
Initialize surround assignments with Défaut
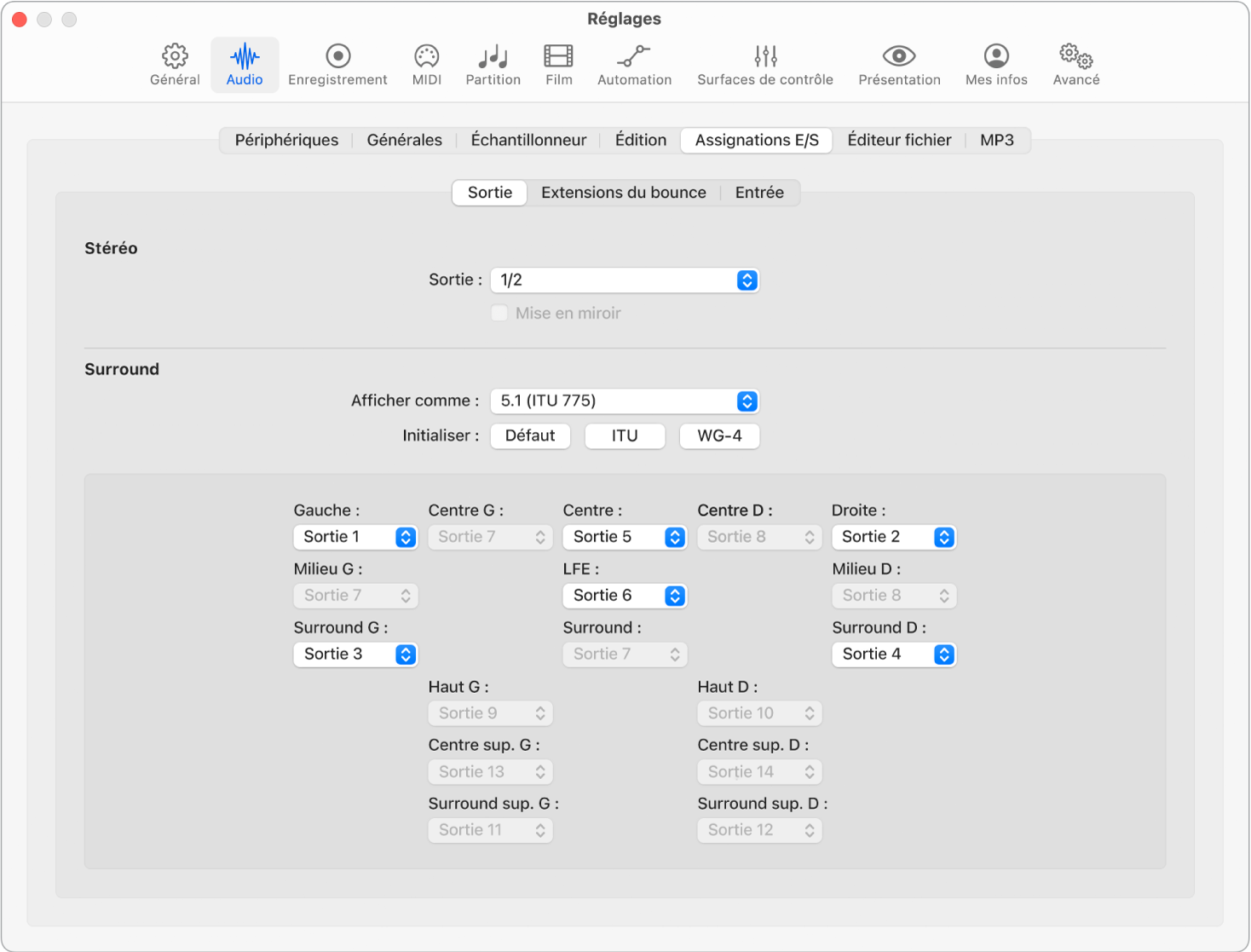click(530, 436)
